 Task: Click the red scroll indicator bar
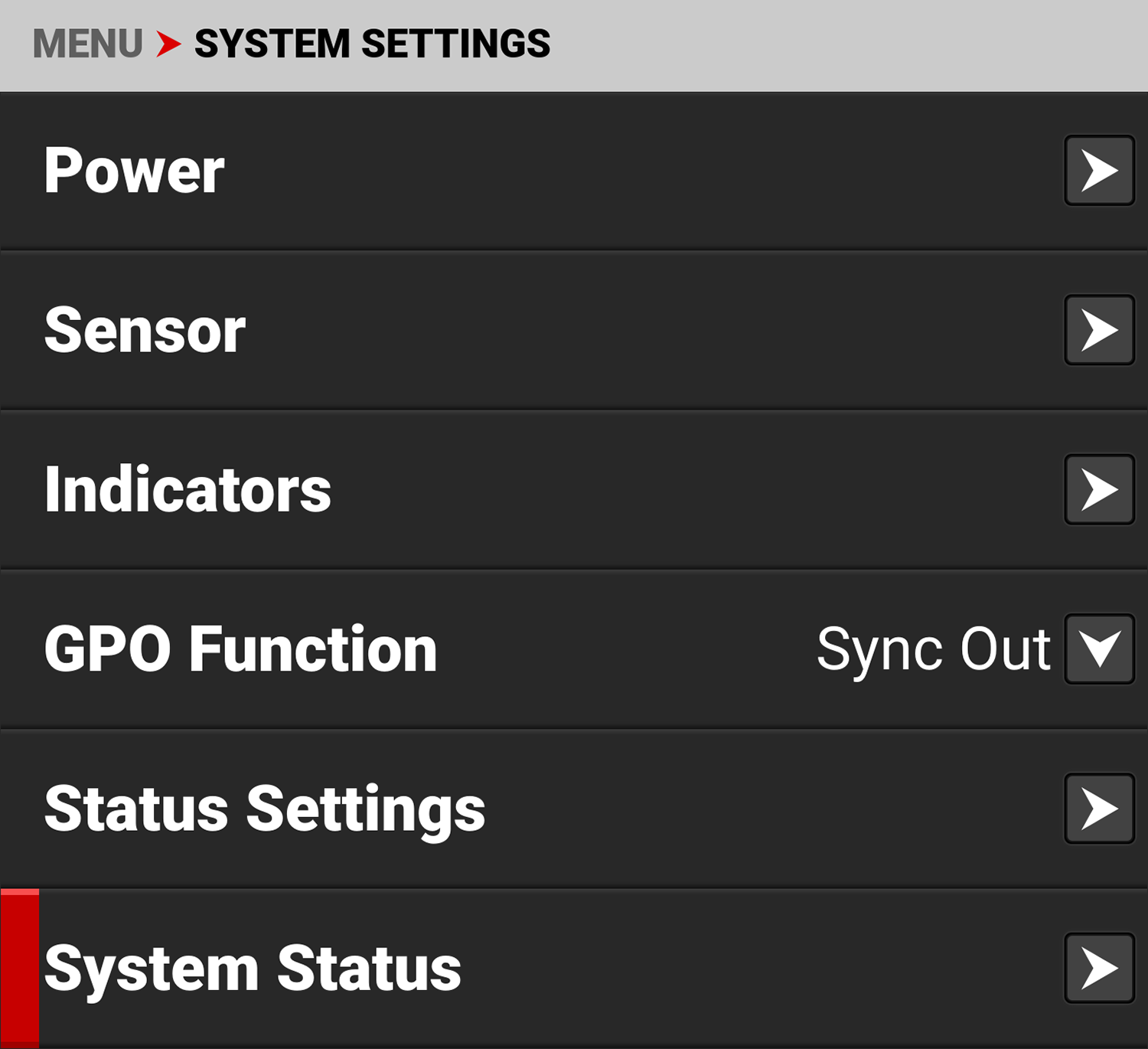pyautogui.click(x=20, y=967)
